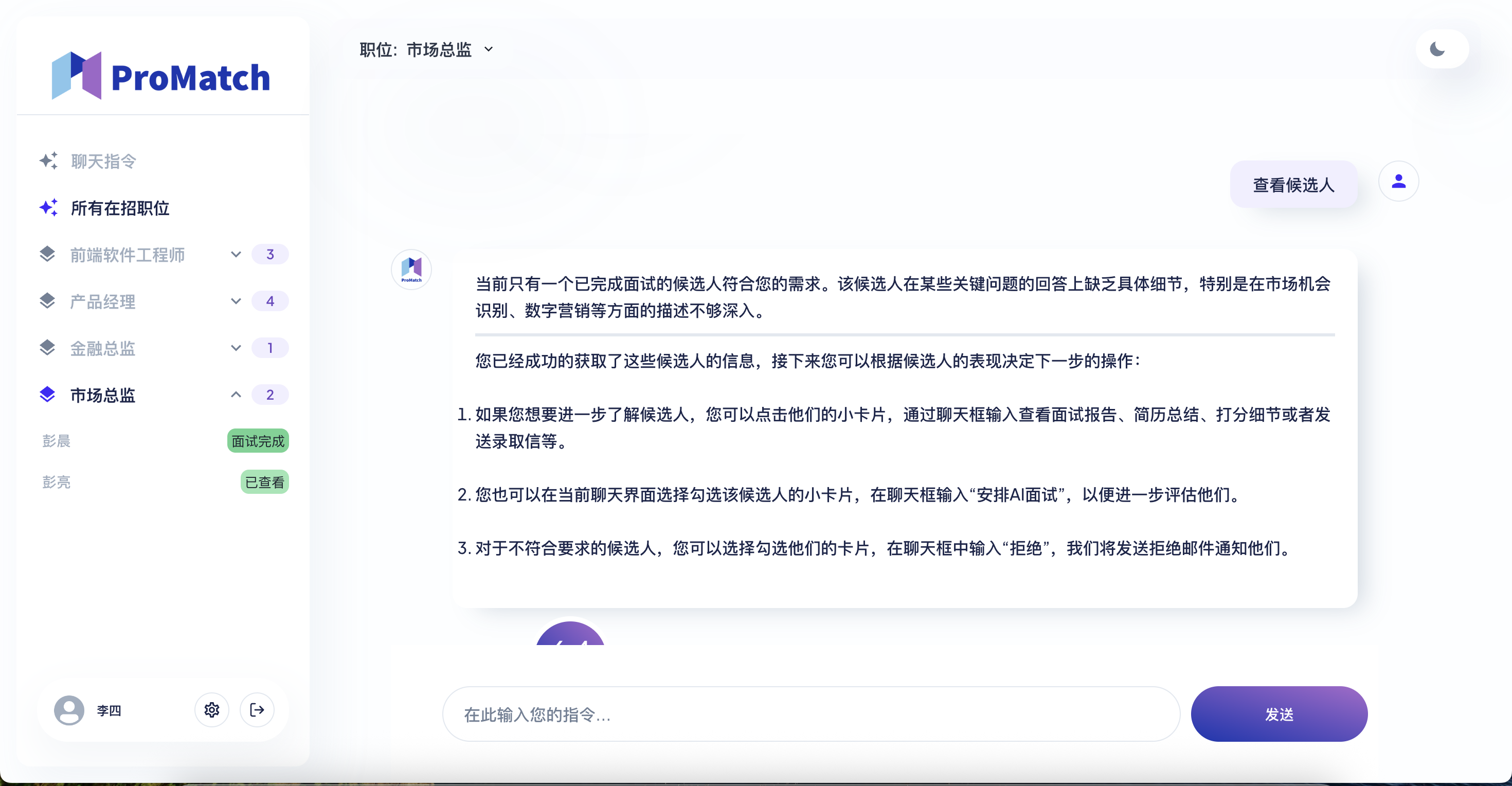The image size is (1512, 786).
Task: Click the ProMatch logo in the sidebar
Action: pos(161,76)
